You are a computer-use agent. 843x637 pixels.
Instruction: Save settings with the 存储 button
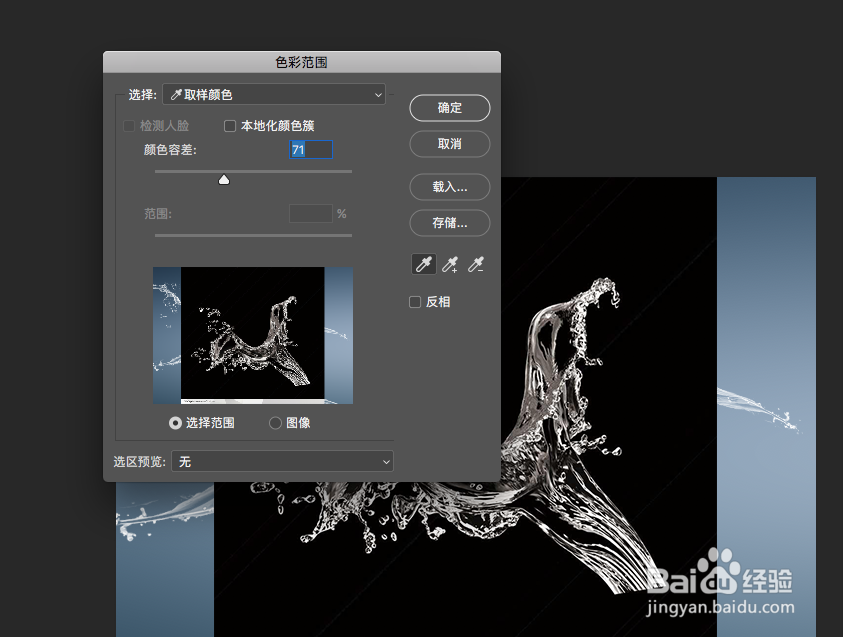[x=449, y=222]
